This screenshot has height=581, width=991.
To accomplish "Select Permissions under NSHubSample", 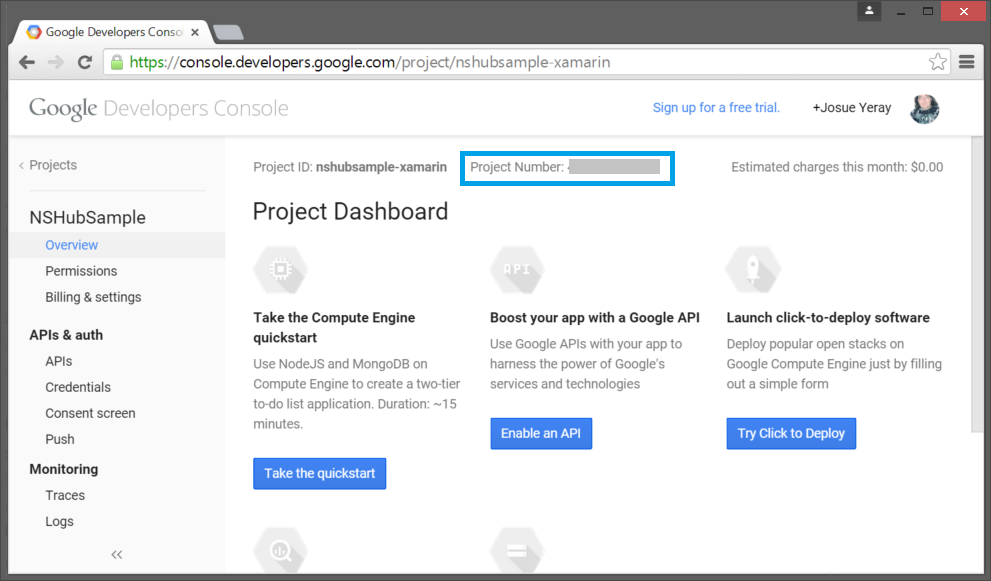I will pyautogui.click(x=81, y=271).
